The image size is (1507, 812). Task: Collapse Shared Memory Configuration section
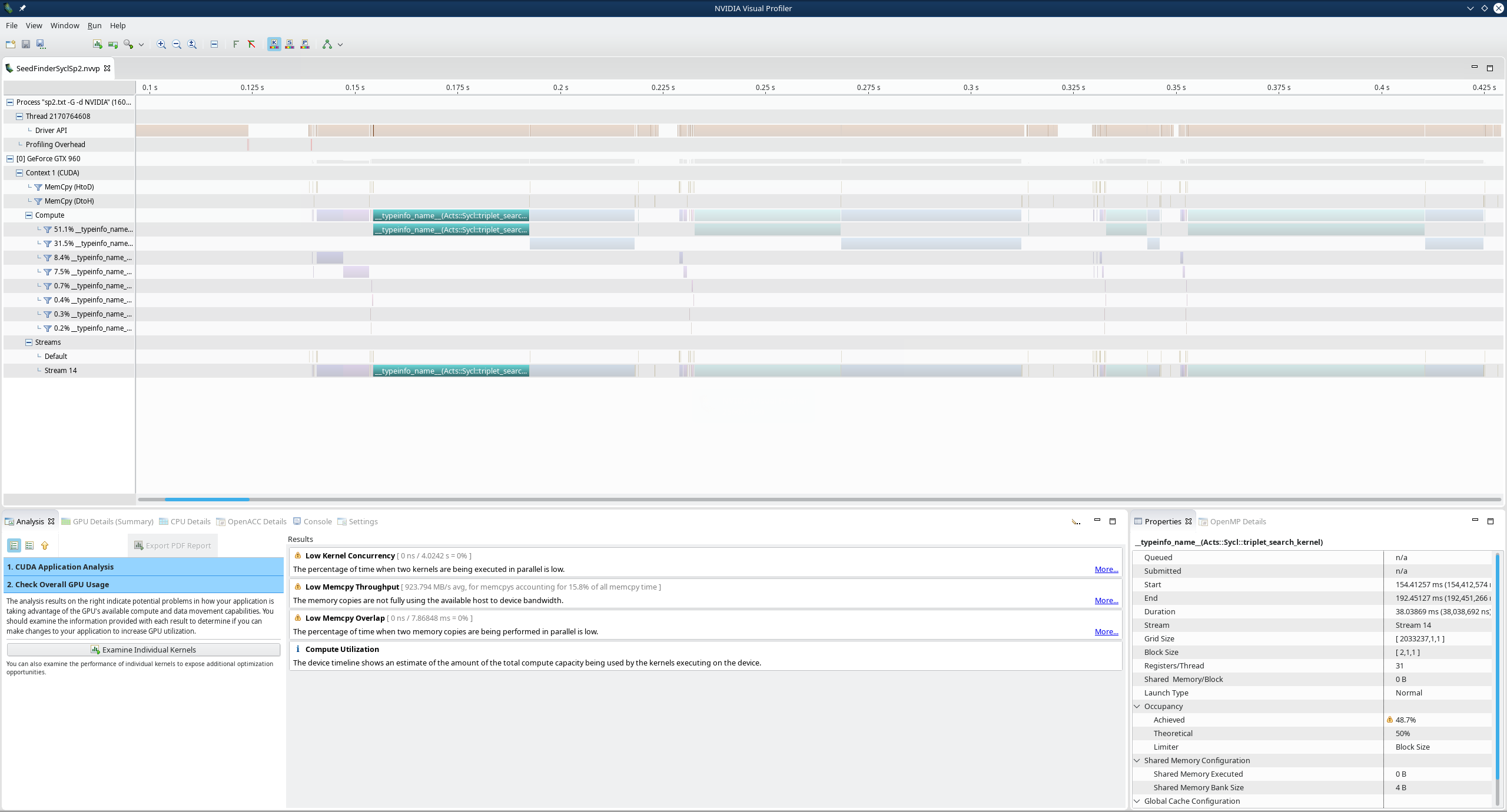(1137, 760)
